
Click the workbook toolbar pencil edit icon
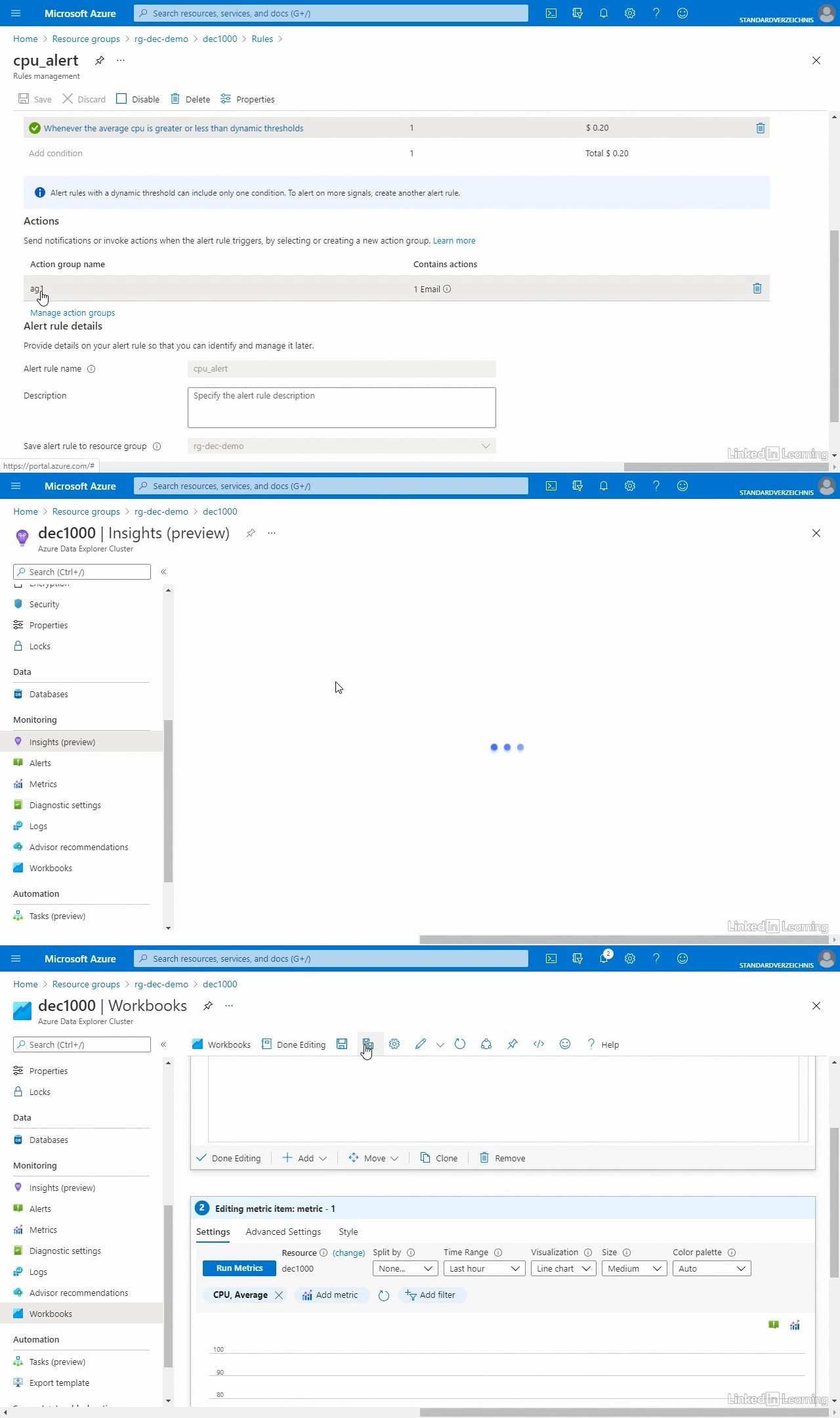(421, 1044)
